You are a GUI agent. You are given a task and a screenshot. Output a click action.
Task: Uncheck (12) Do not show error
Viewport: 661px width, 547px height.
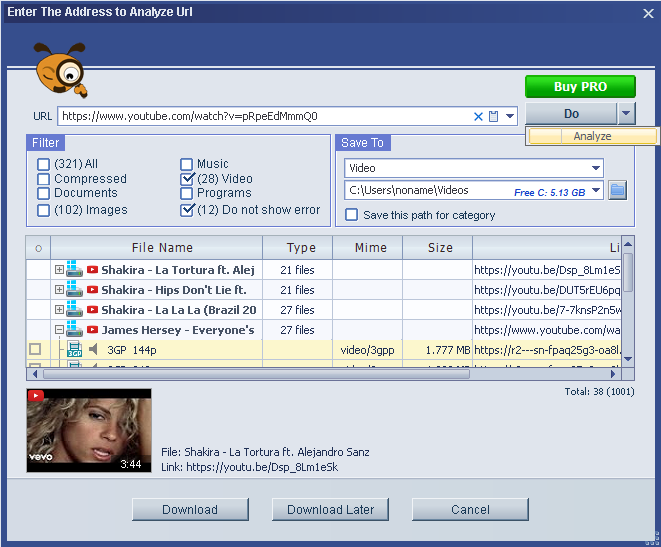point(187,210)
